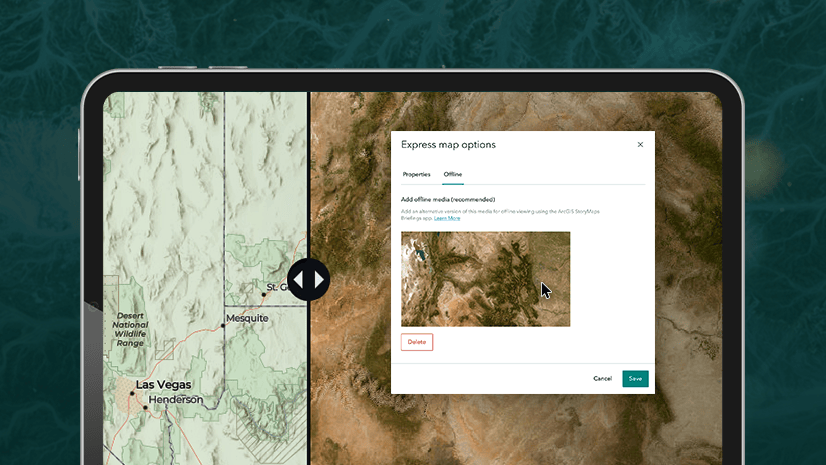This screenshot has width=826, height=465.
Task: Click the Mesquite map label
Action: point(247,318)
